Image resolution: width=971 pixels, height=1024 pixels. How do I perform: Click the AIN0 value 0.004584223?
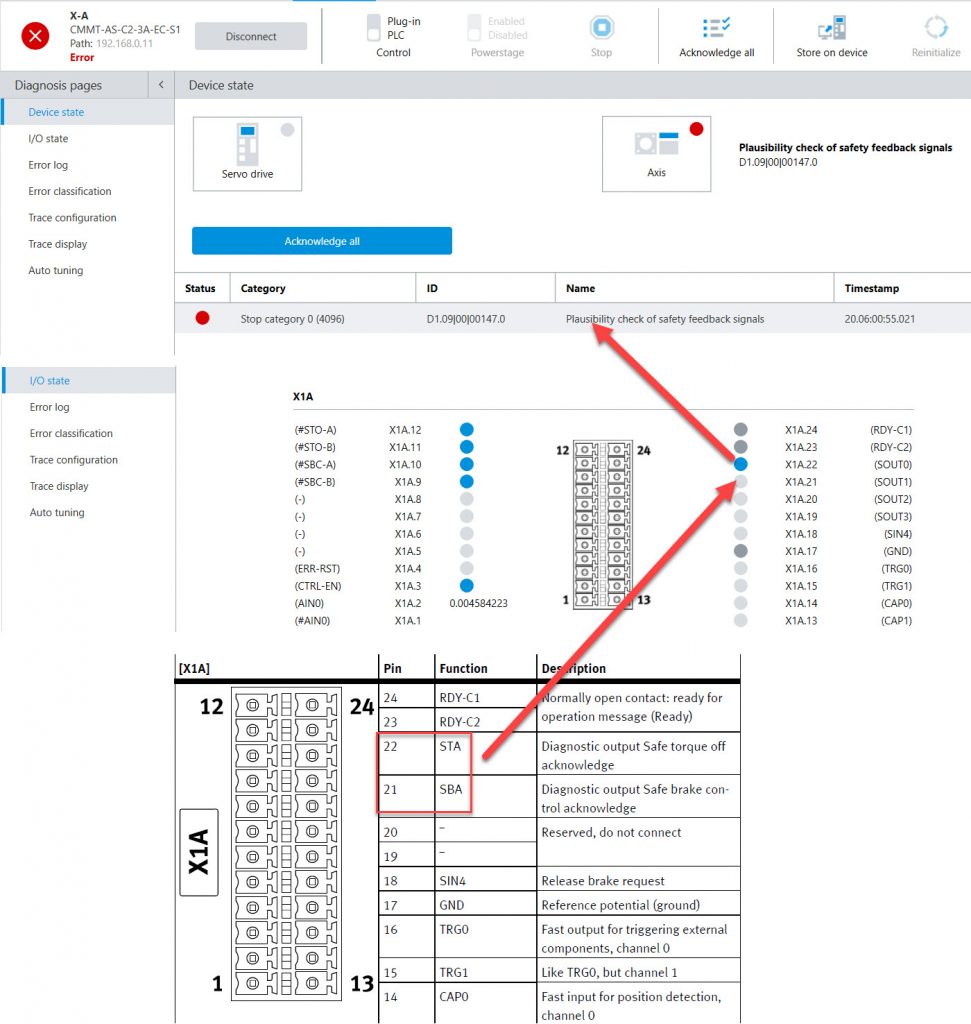click(478, 603)
